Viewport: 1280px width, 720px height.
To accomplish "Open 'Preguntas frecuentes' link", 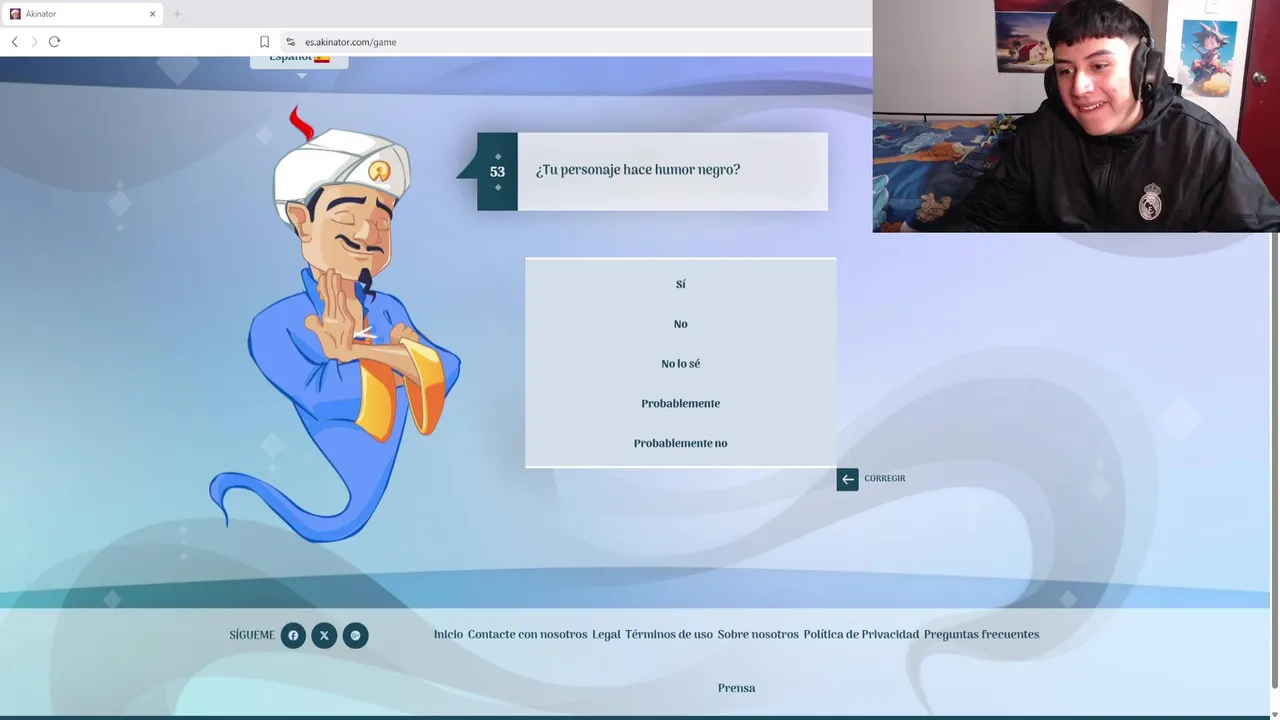I will [x=981, y=634].
